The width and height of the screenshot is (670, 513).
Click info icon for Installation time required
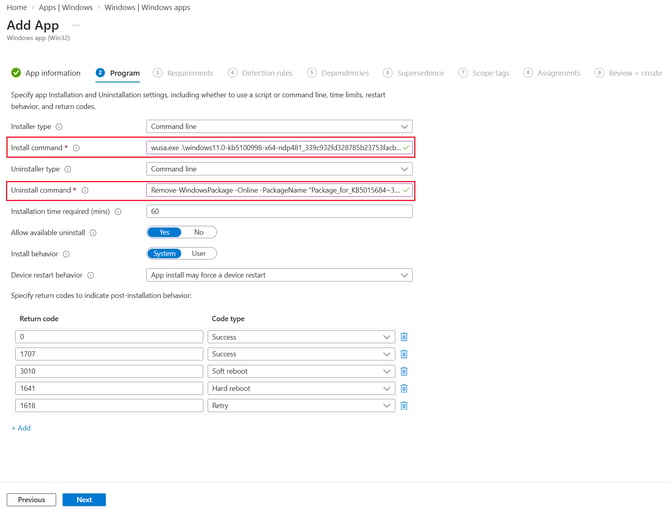coord(118,212)
